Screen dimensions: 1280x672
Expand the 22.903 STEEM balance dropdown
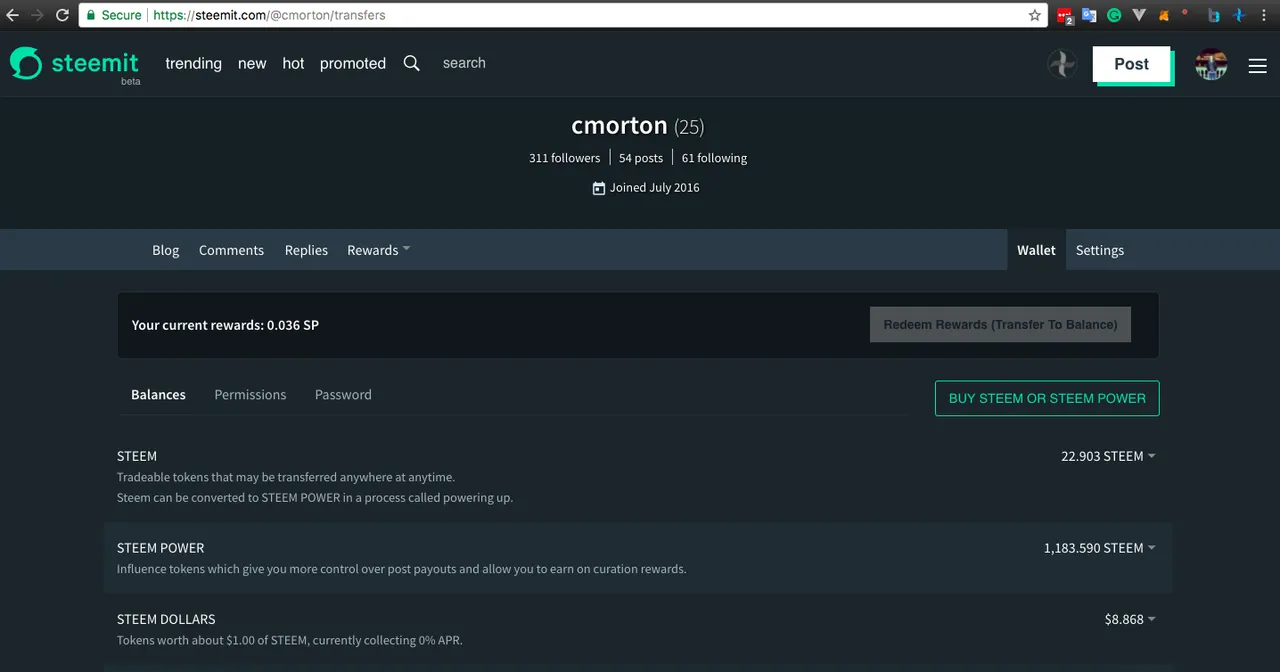[x=1108, y=456]
